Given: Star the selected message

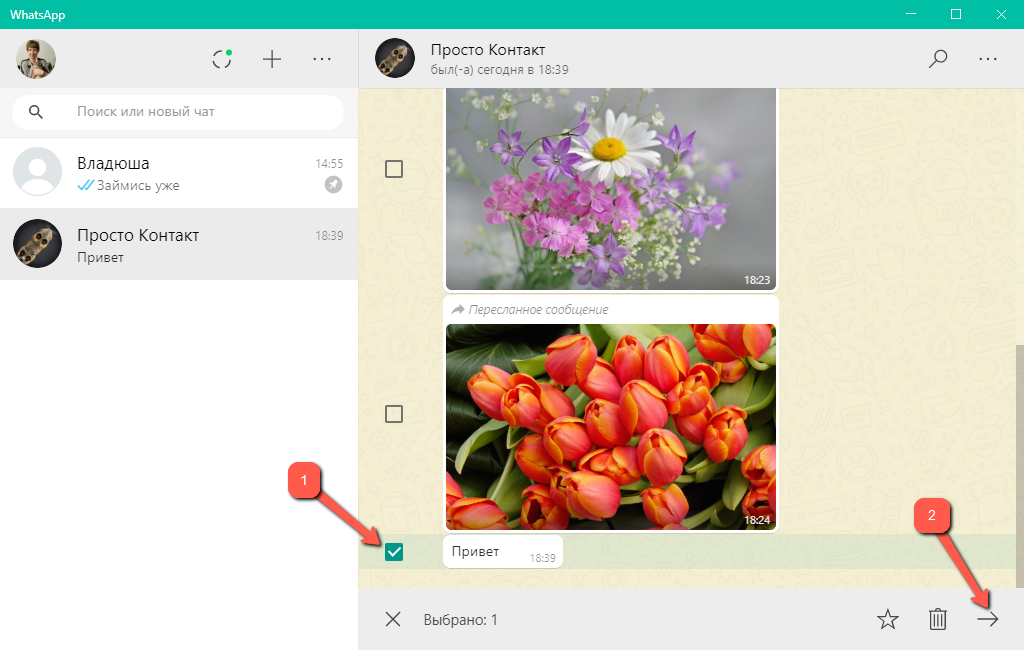Looking at the screenshot, I should coord(887,620).
